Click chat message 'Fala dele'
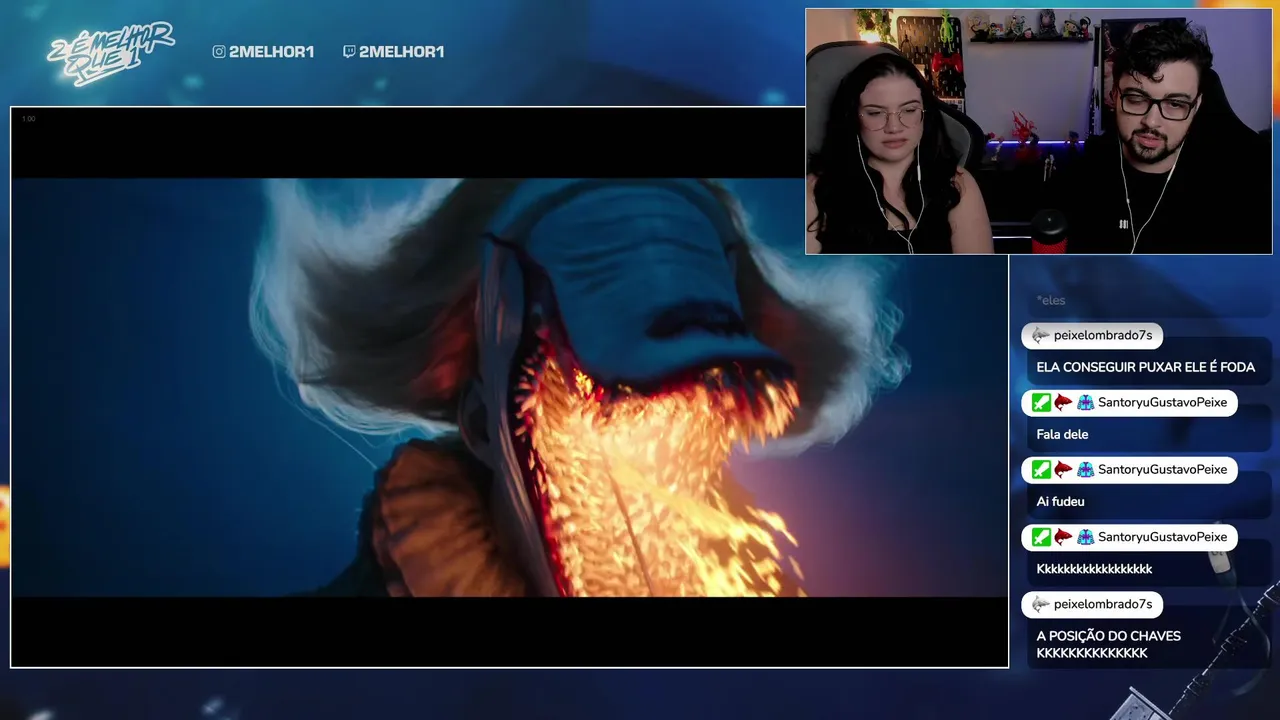This screenshot has width=1280, height=720. (x=1062, y=434)
